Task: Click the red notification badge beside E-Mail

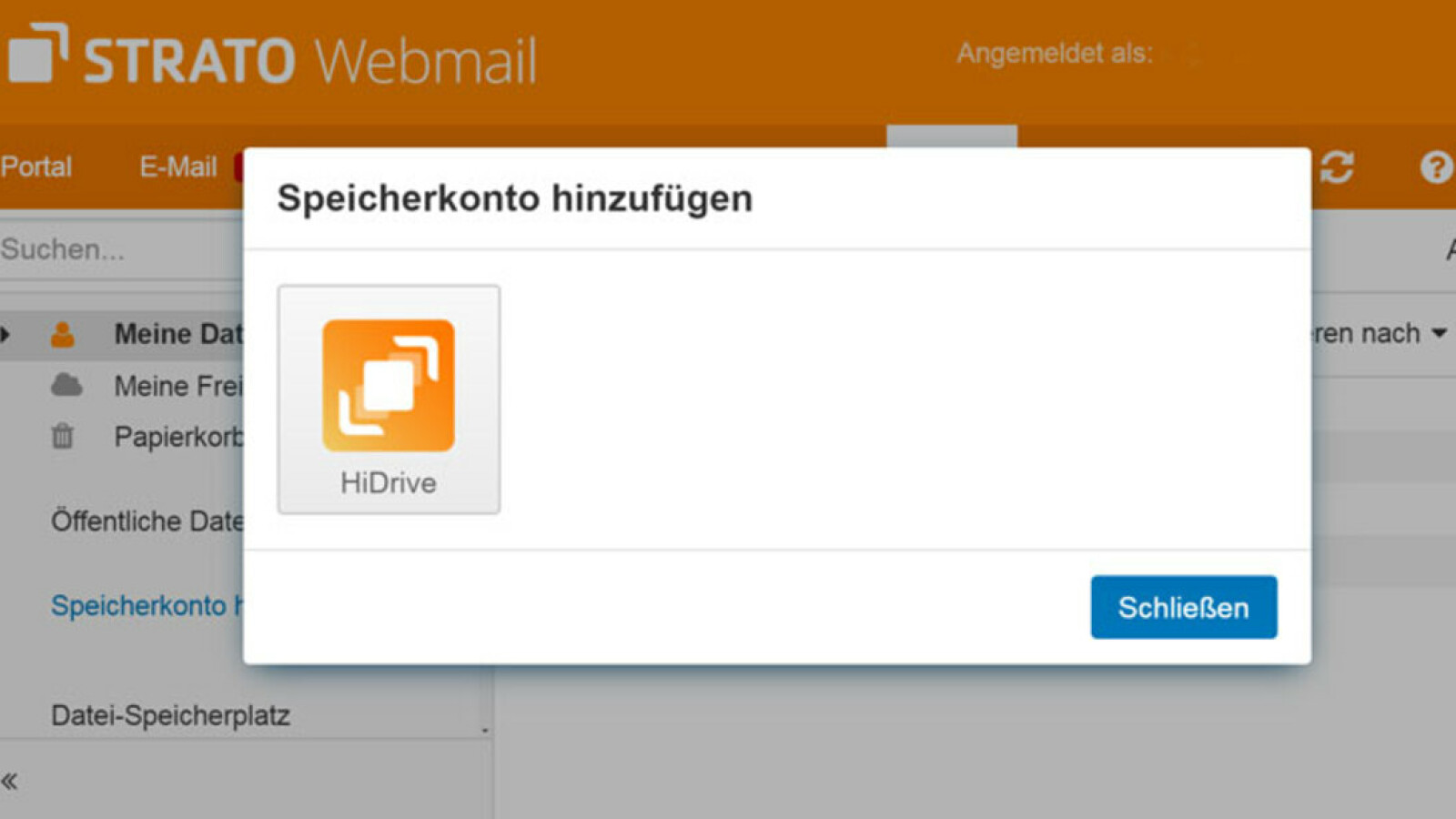Action: (x=238, y=167)
